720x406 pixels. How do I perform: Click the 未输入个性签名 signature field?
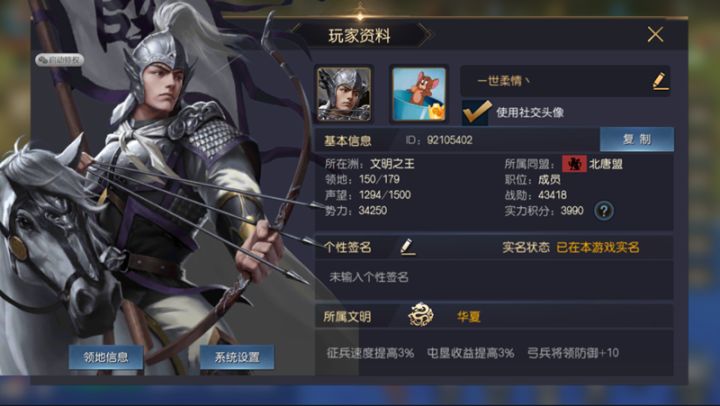click(494, 279)
